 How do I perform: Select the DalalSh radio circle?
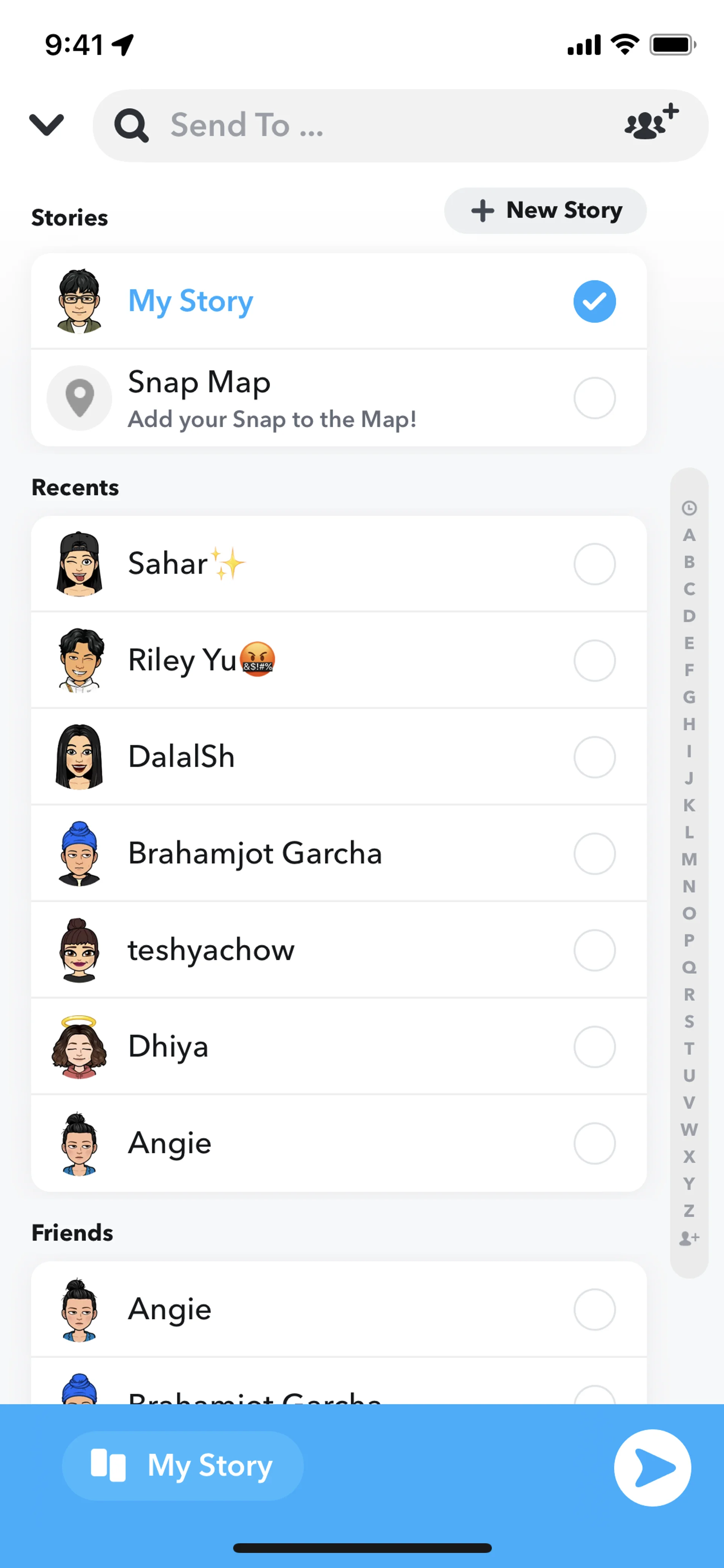pyautogui.click(x=594, y=757)
